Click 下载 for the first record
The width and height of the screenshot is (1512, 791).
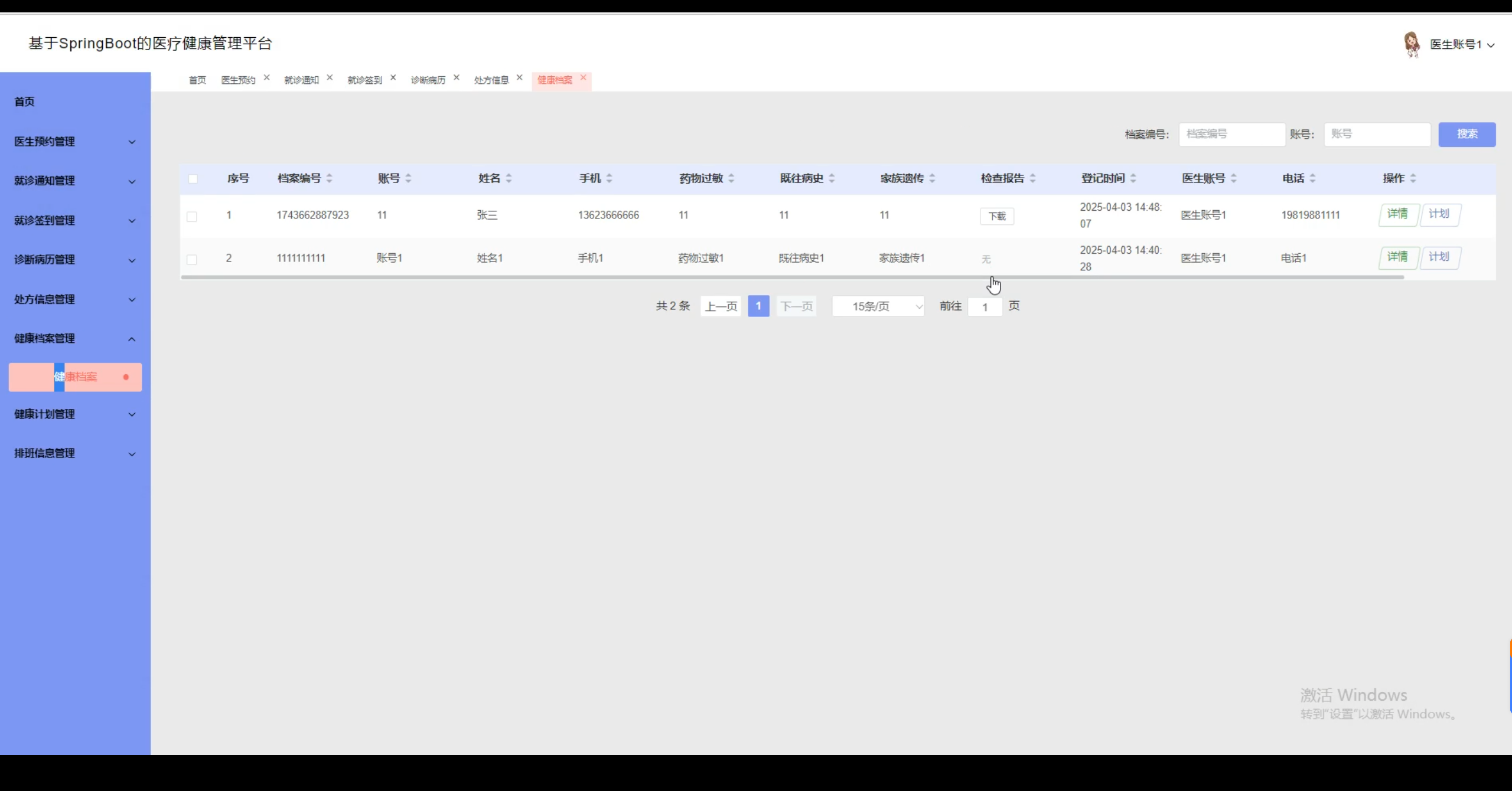pyautogui.click(x=997, y=217)
